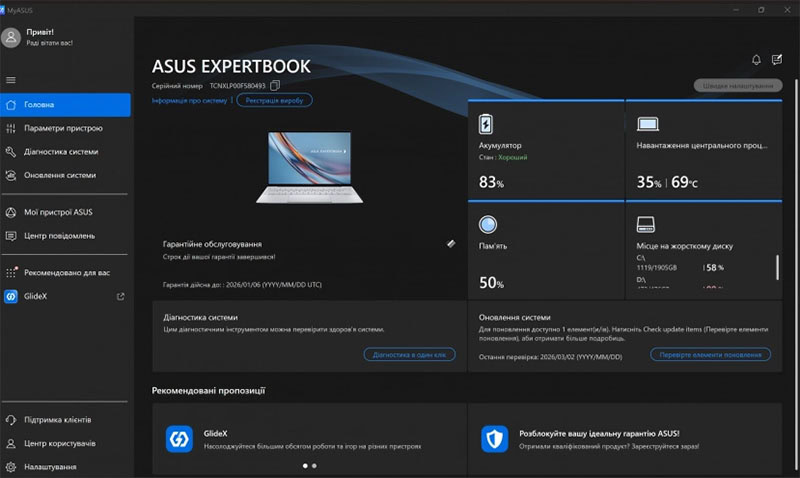The width and height of the screenshot is (800, 478).
Task: Click the GlideX offer app icon
Action: [179, 439]
